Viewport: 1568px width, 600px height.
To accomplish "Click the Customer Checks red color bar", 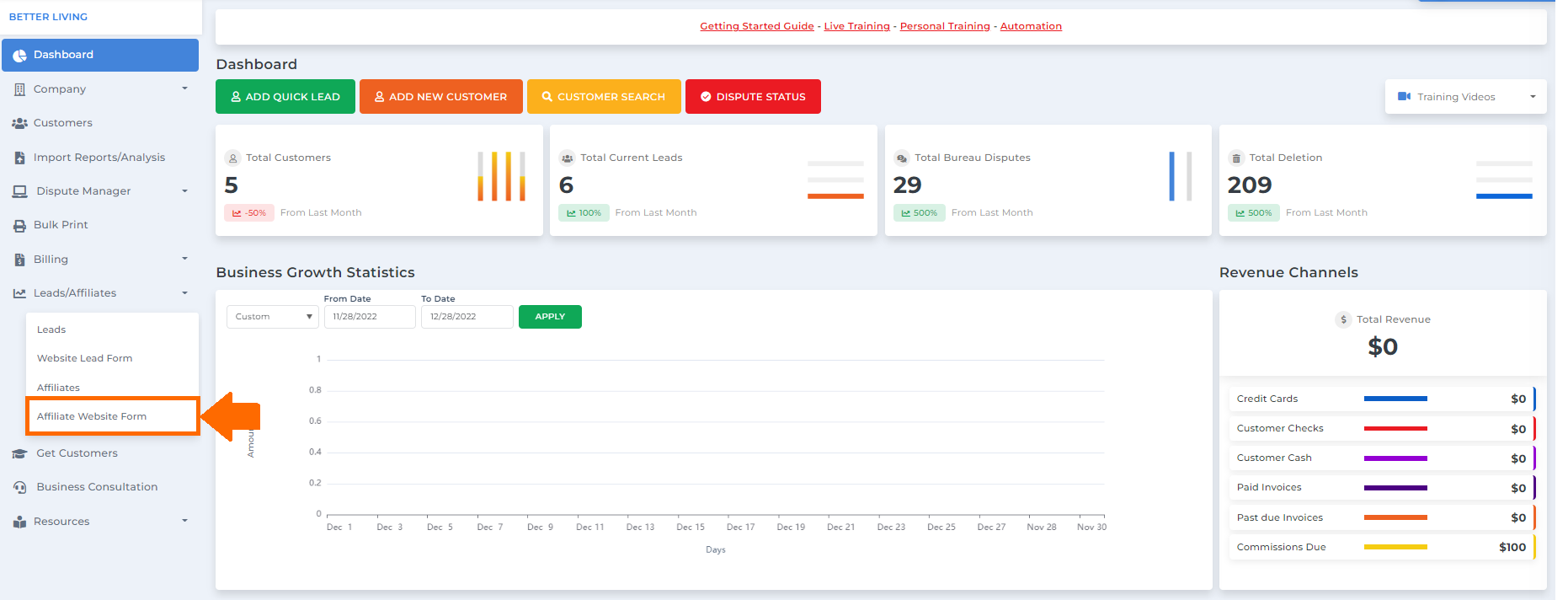I will tap(1395, 429).
